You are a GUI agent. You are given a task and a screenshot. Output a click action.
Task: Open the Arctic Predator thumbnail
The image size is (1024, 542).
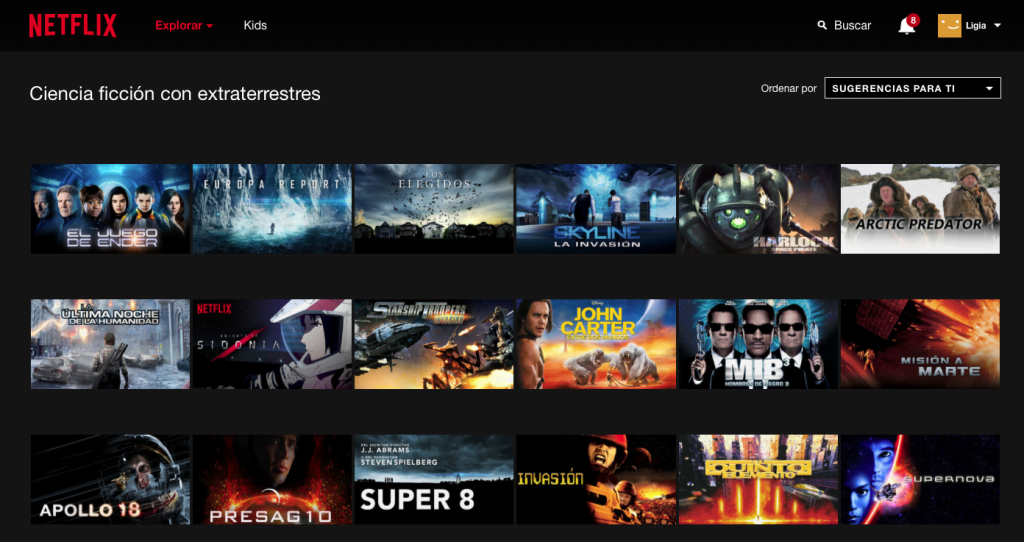[x=920, y=209]
